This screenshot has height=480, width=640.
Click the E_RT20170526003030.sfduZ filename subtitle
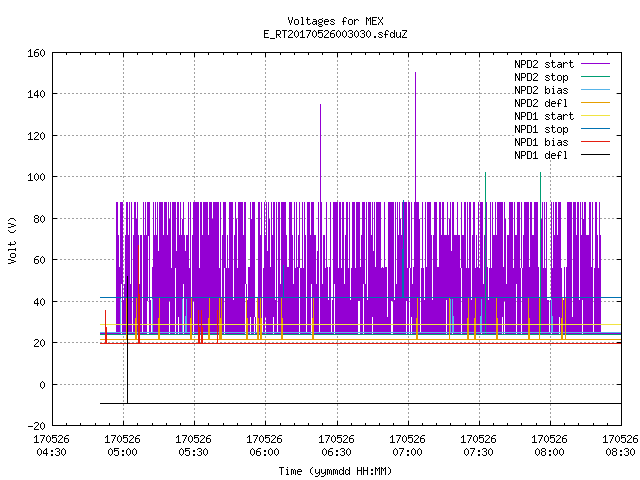(x=335, y=34)
